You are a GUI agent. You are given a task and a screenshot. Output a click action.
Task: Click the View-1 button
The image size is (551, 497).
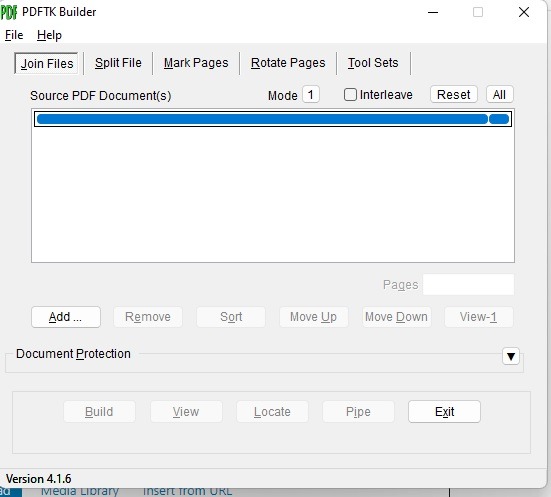click(x=479, y=317)
